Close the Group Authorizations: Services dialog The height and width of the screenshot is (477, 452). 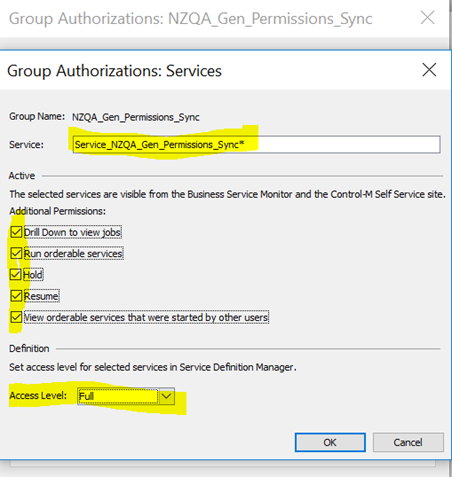[429, 70]
